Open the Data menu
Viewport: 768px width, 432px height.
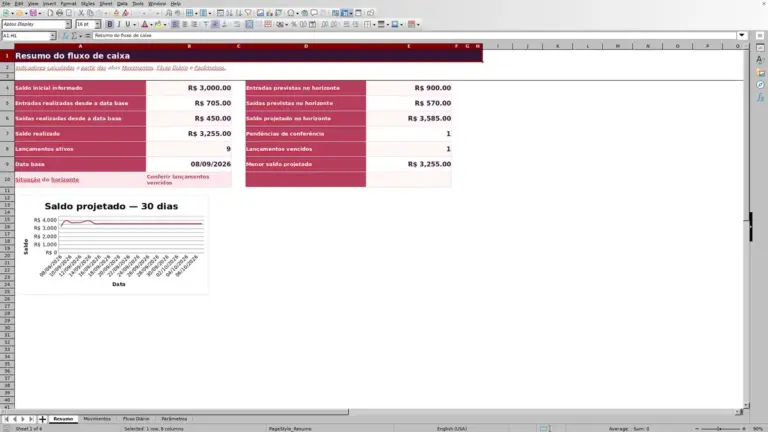point(122,3)
